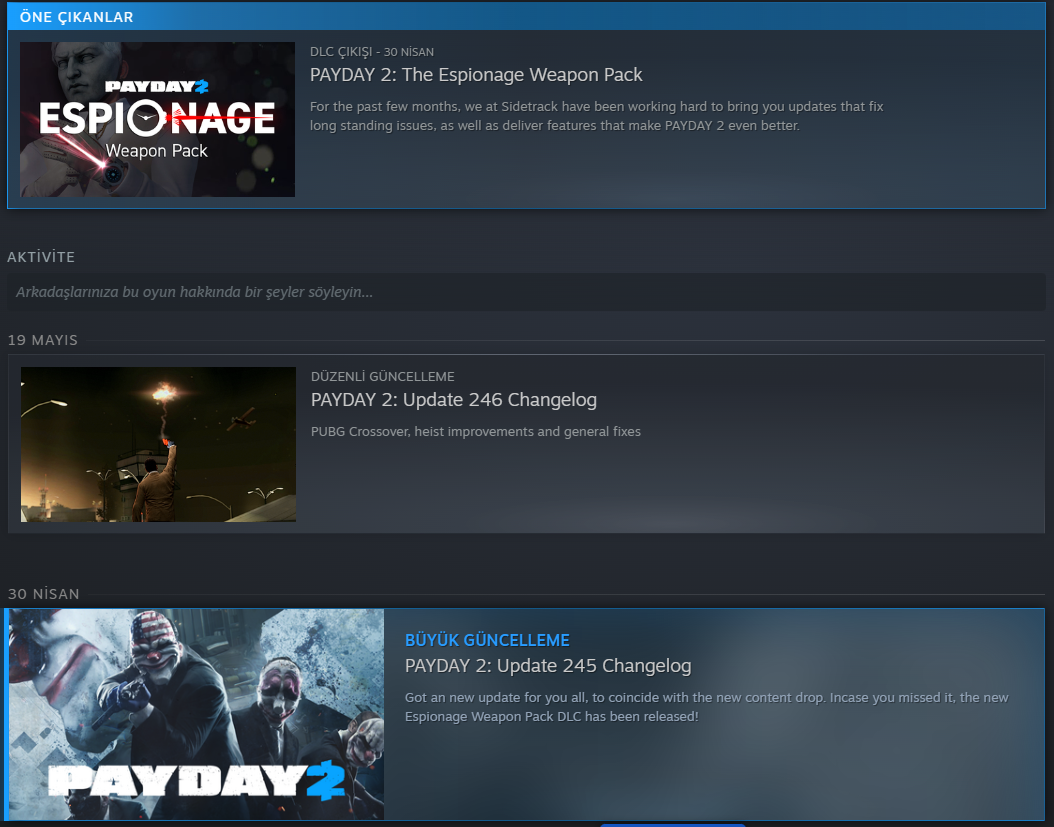Click 'PUBG Crossover, heist improvements and general fixes' text
The height and width of the screenshot is (827, 1054).
click(476, 432)
